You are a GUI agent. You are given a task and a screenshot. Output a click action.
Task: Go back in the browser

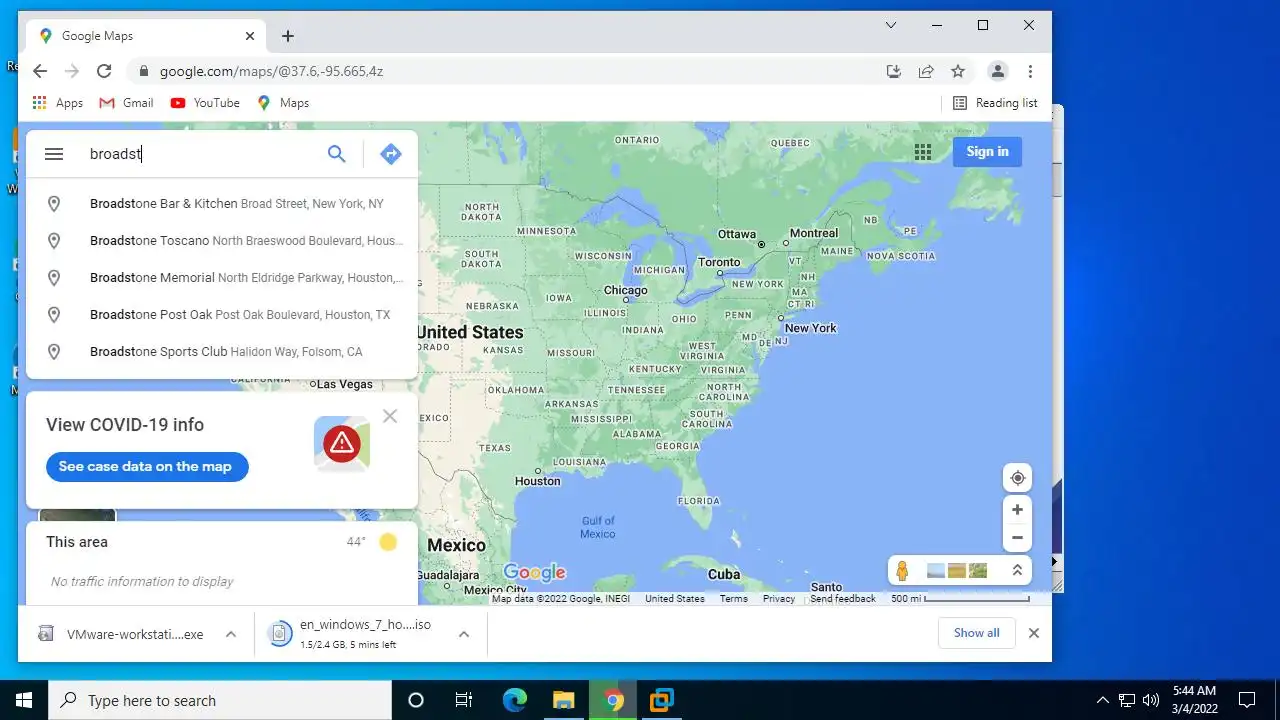pyautogui.click(x=40, y=71)
